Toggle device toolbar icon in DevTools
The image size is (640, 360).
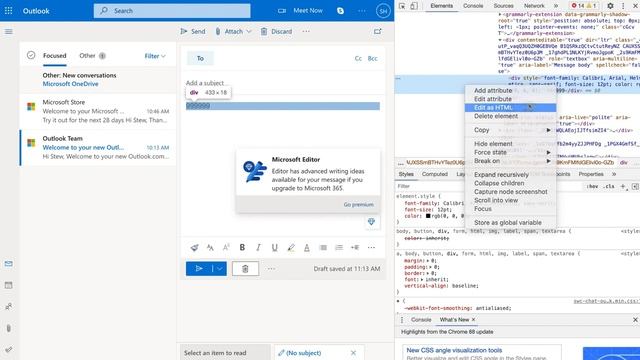click(414, 6)
